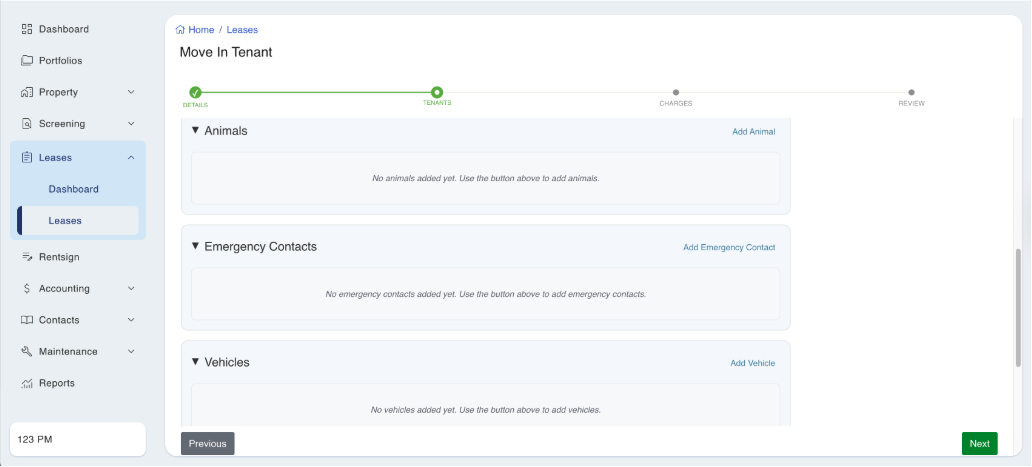
Task: Click the Screening magnifier icon
Action: pyautogui.click(x=27, y=124)
